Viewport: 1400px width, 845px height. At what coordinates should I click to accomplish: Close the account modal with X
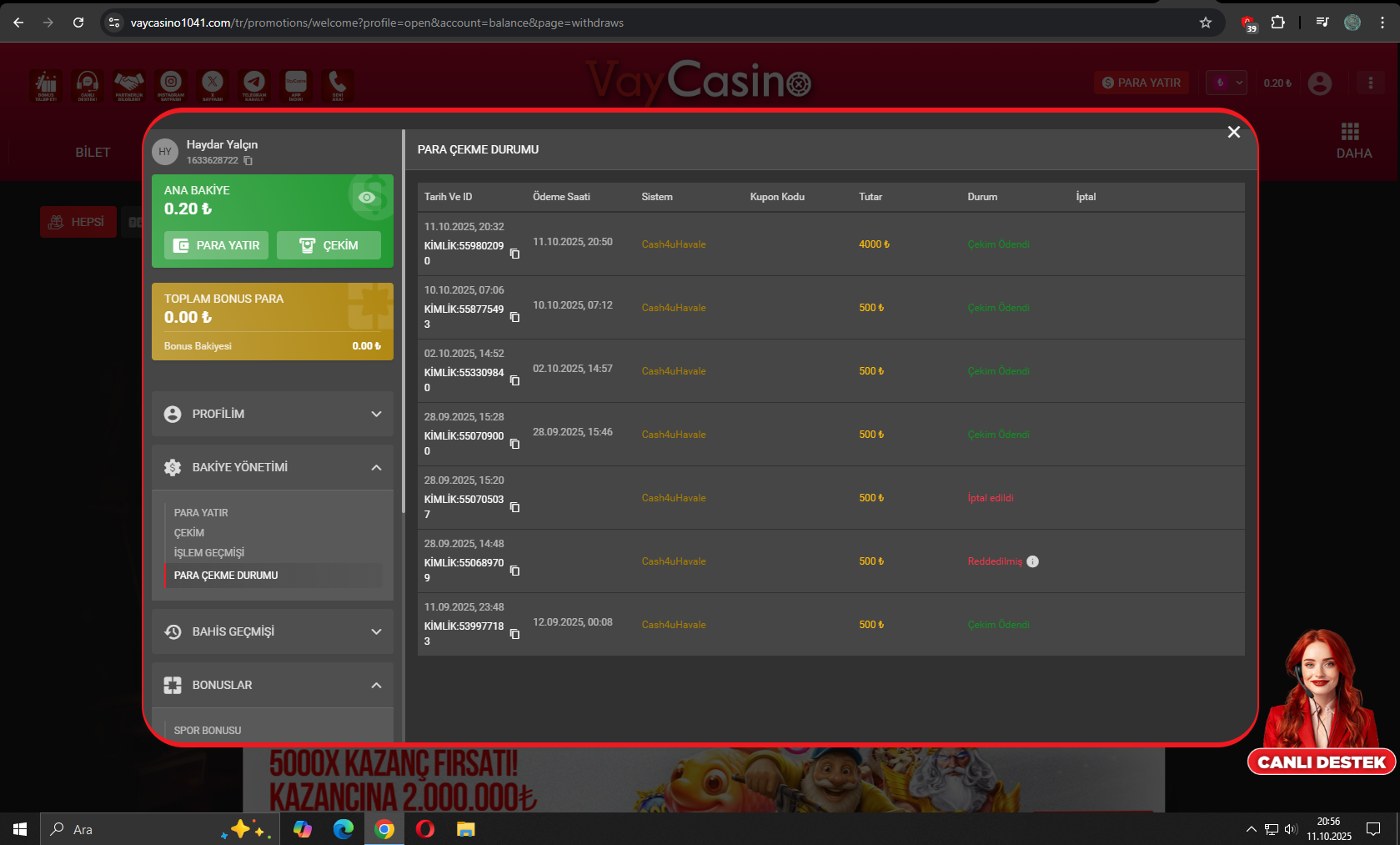tap(1233, 132)
